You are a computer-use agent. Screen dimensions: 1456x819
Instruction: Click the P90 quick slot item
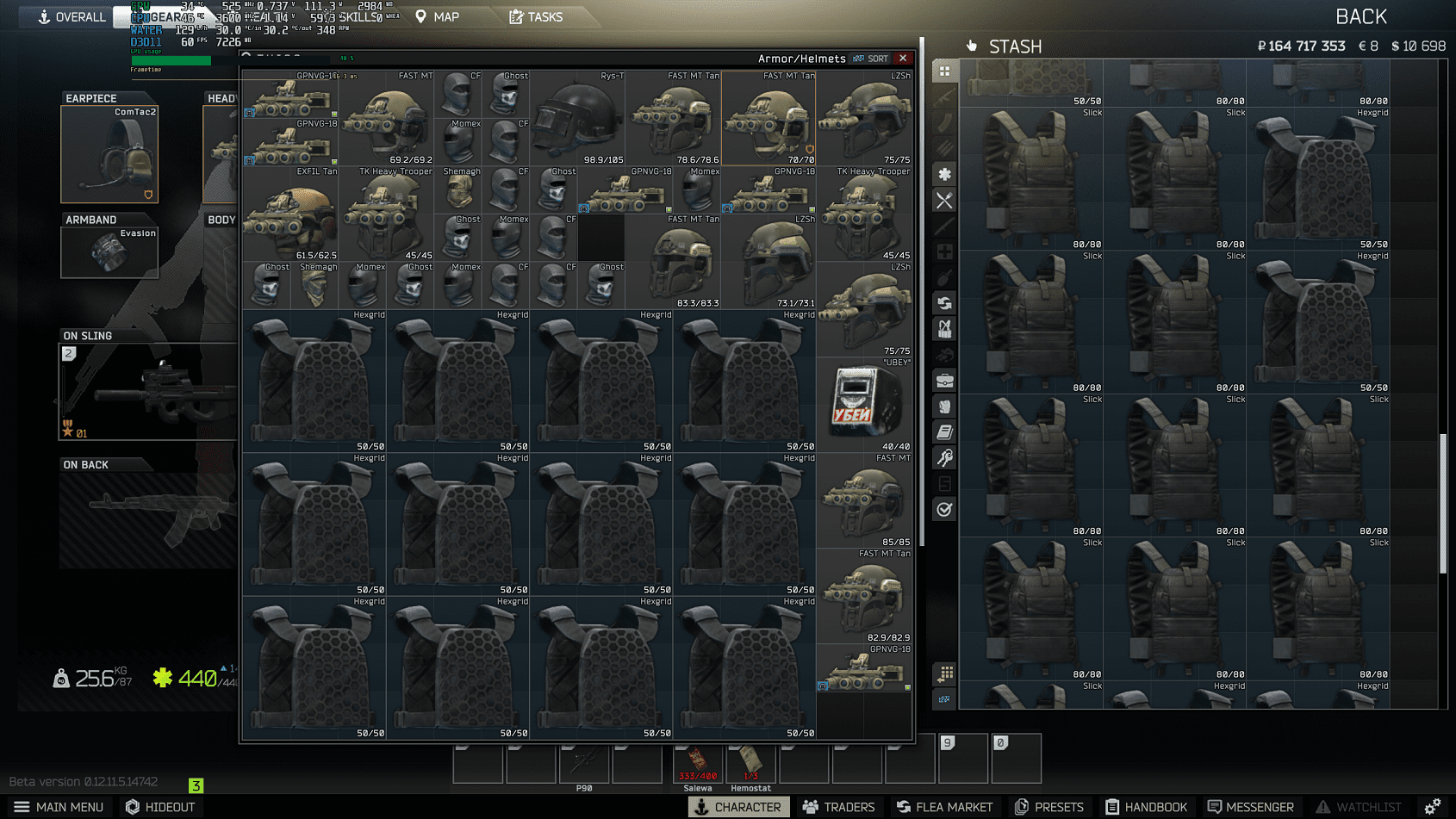[584, 765]
